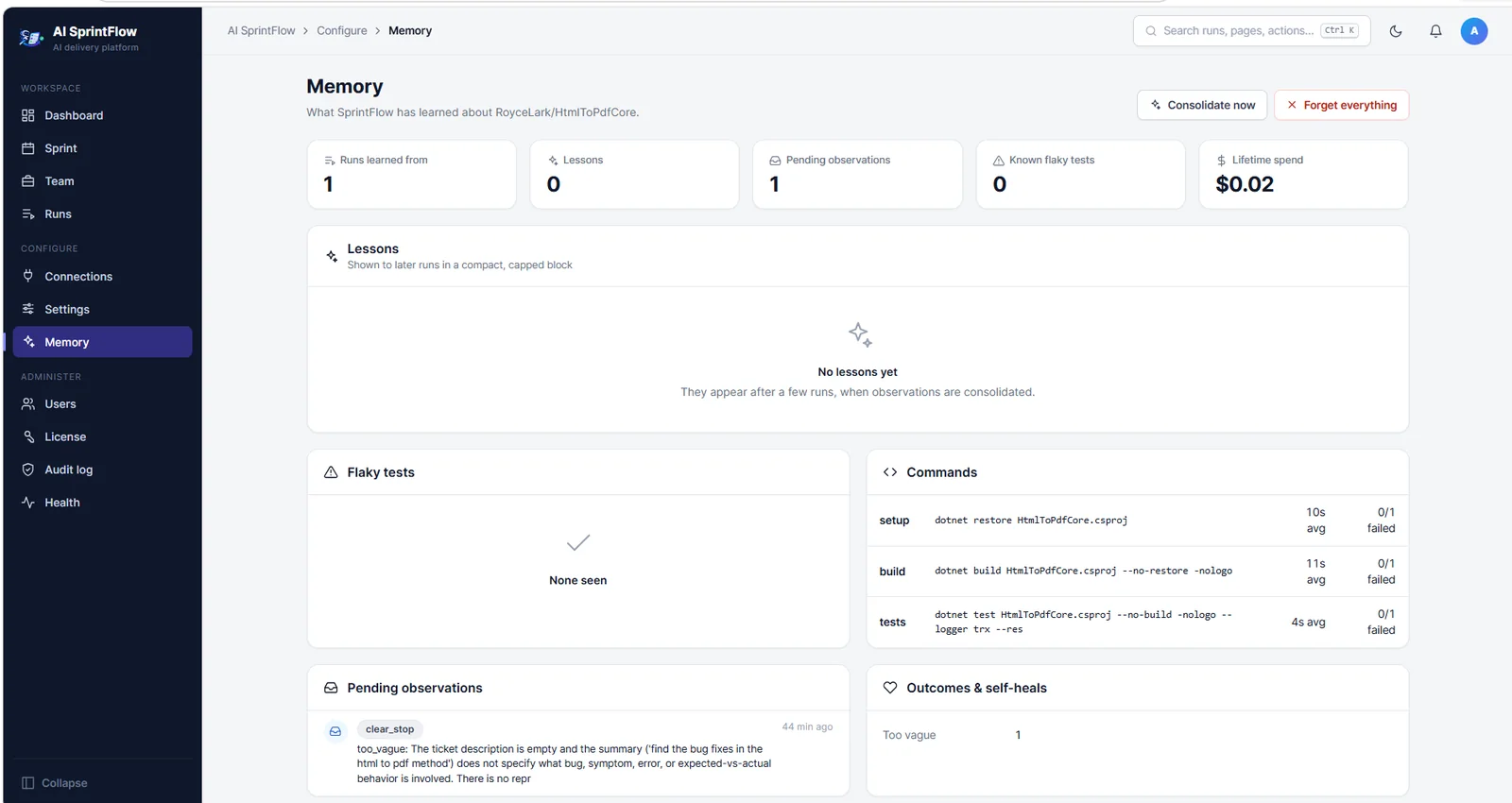The image size is (1512, 803).
Task: Click the tests command row label
Action: 893,623
